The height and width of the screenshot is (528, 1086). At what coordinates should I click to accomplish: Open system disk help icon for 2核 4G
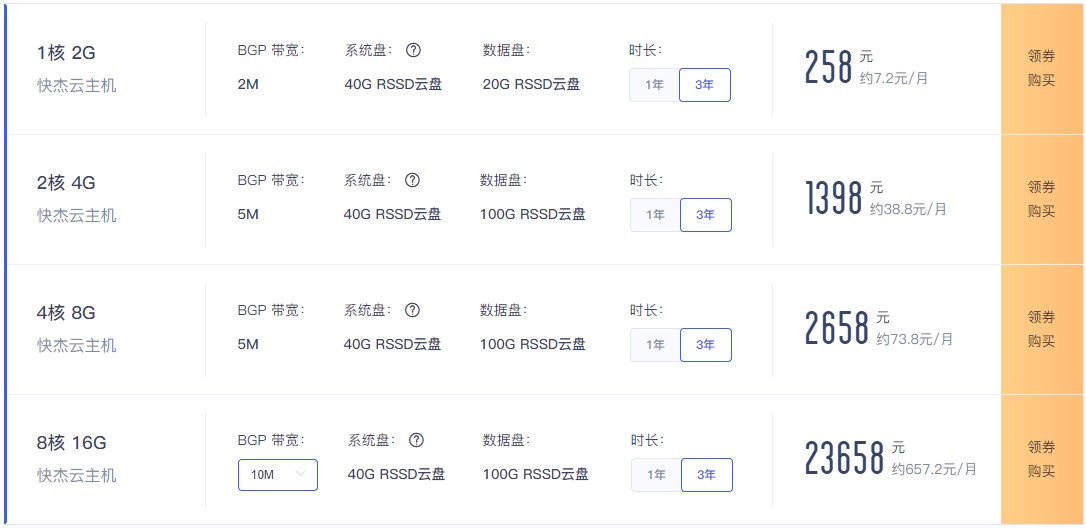tap(412, 180)
